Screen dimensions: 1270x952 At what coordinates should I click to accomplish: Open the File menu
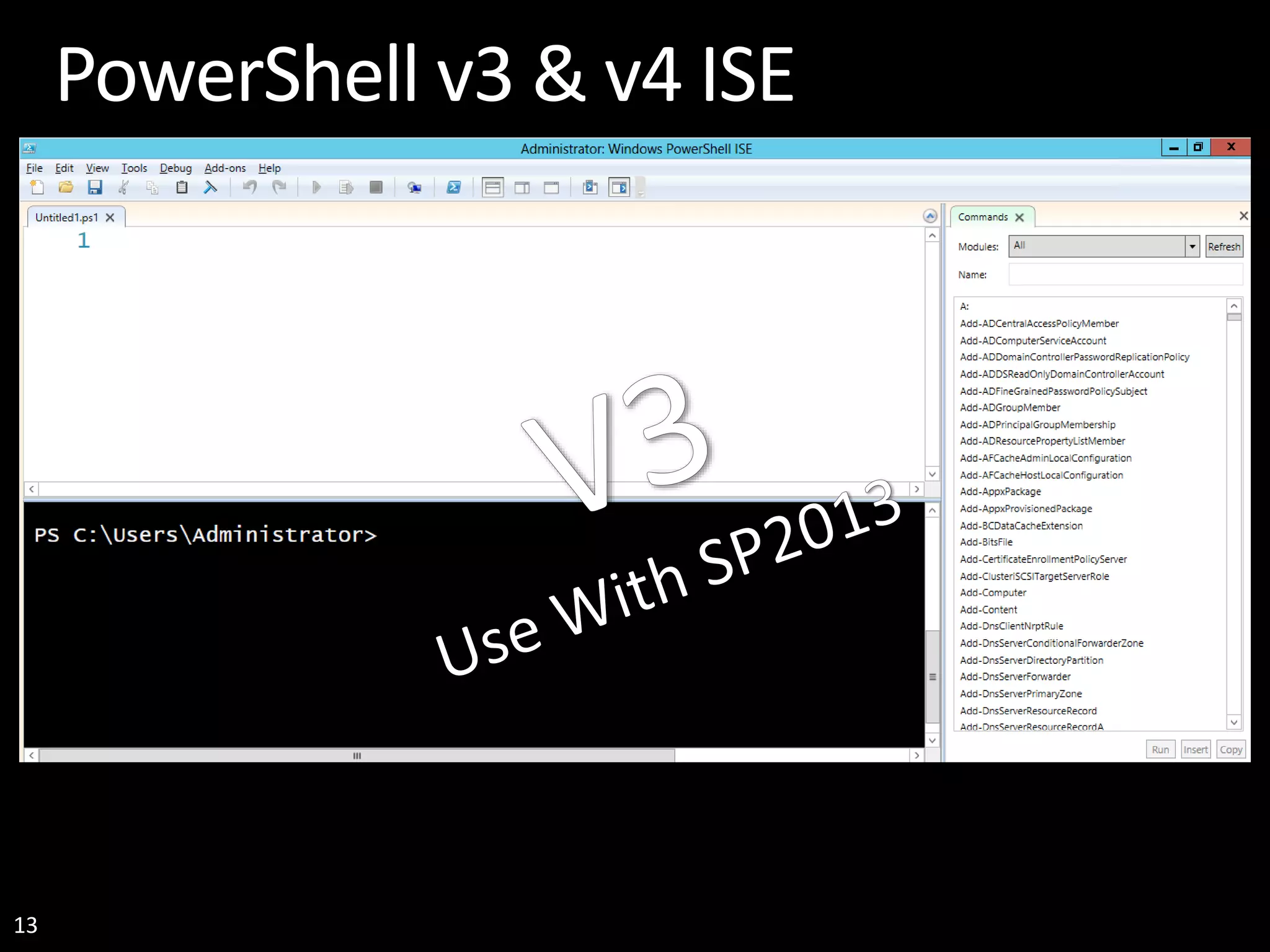pyautogui.click(x=34, y=168)
